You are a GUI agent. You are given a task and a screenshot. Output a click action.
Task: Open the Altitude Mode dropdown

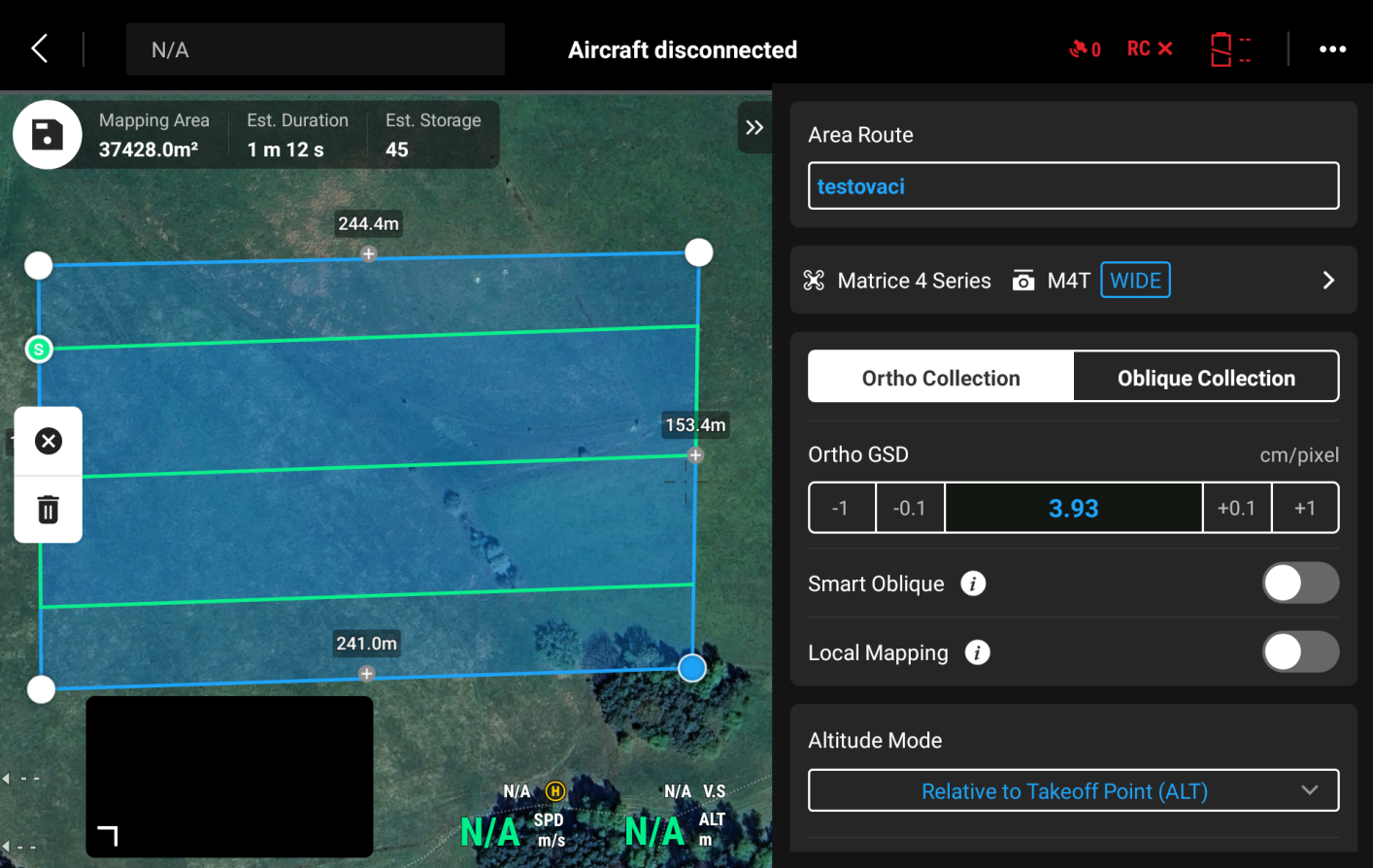point(1073,790)
